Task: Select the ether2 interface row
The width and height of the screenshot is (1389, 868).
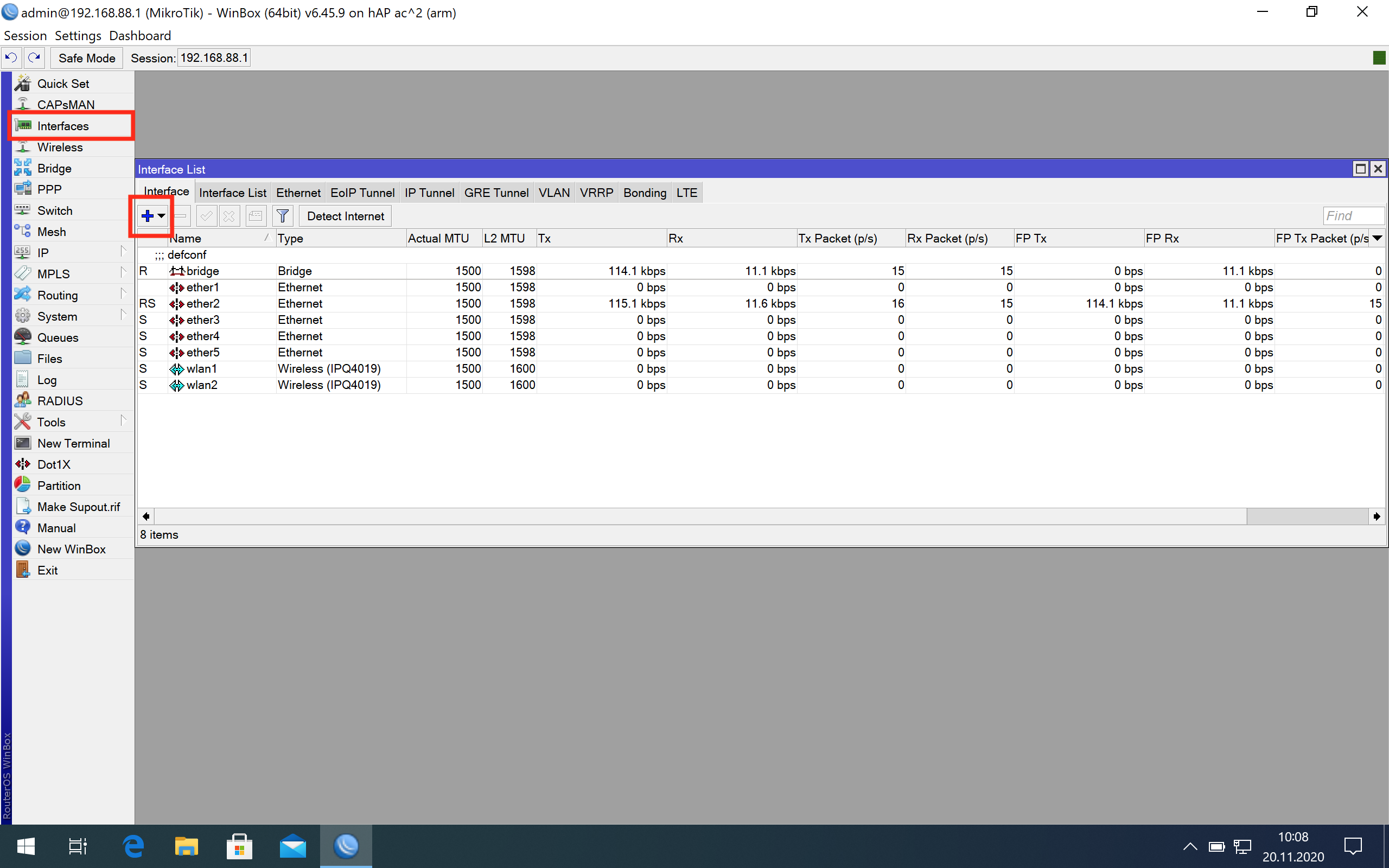Action: click(202, 303)
